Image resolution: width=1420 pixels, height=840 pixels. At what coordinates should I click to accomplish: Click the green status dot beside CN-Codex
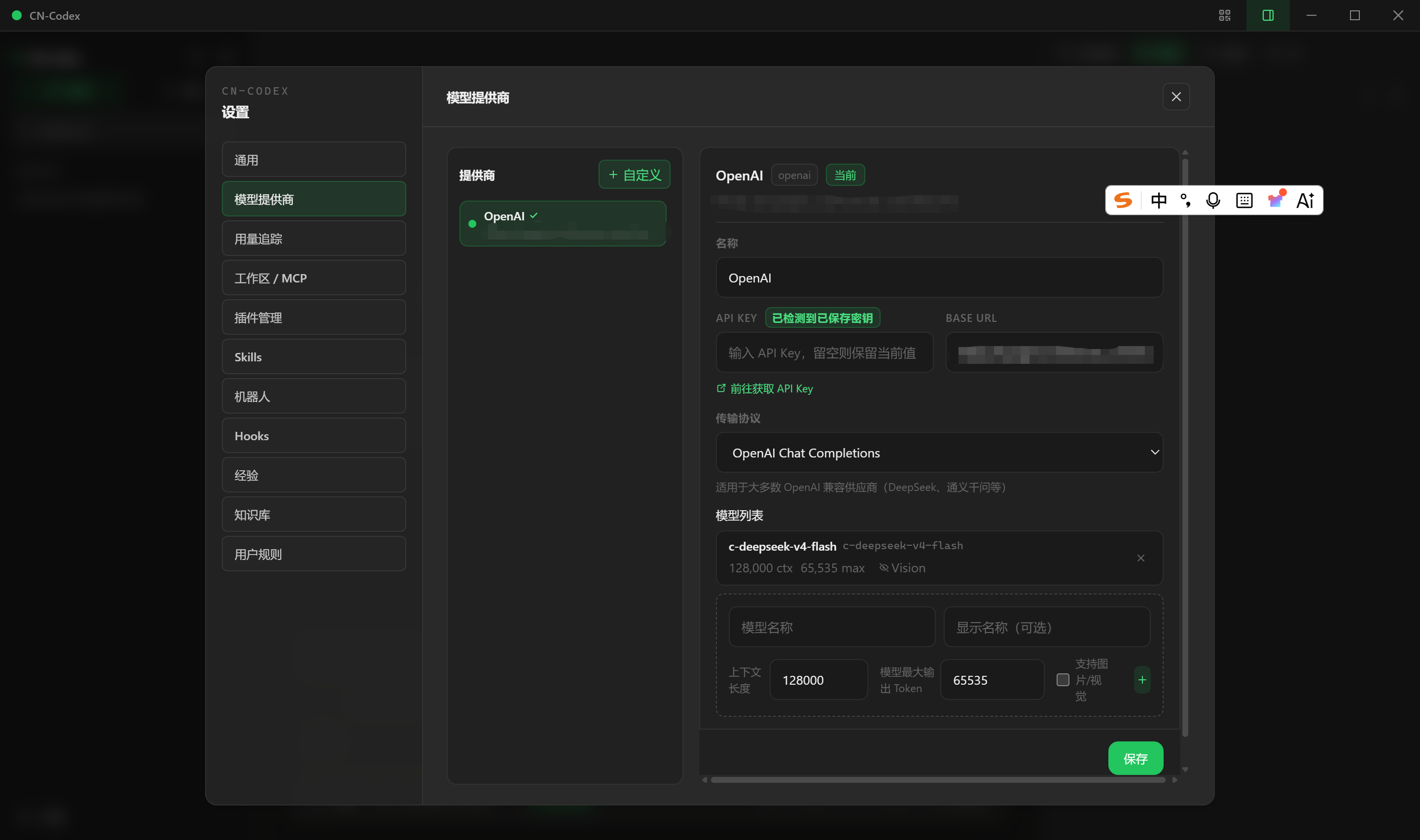point(16,16)
